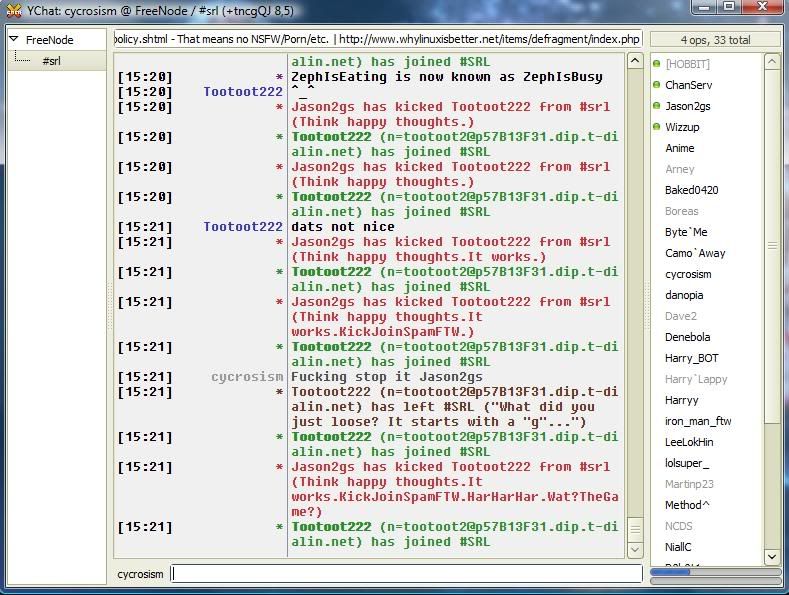Select user Harry_BOT in user list
Screen dimensions: 789x595
[691, 358]
